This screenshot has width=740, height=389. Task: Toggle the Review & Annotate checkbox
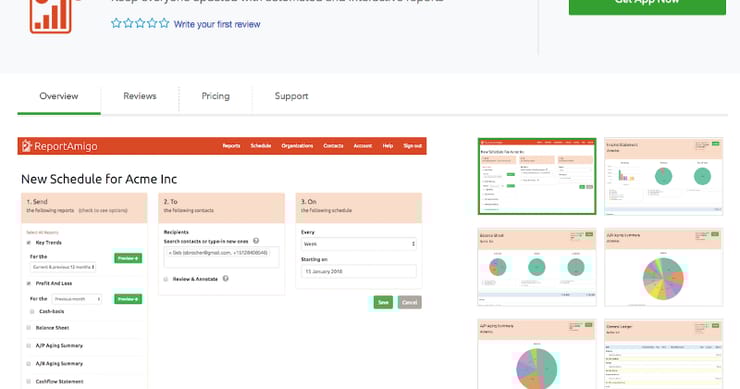(x=166, y=279)
